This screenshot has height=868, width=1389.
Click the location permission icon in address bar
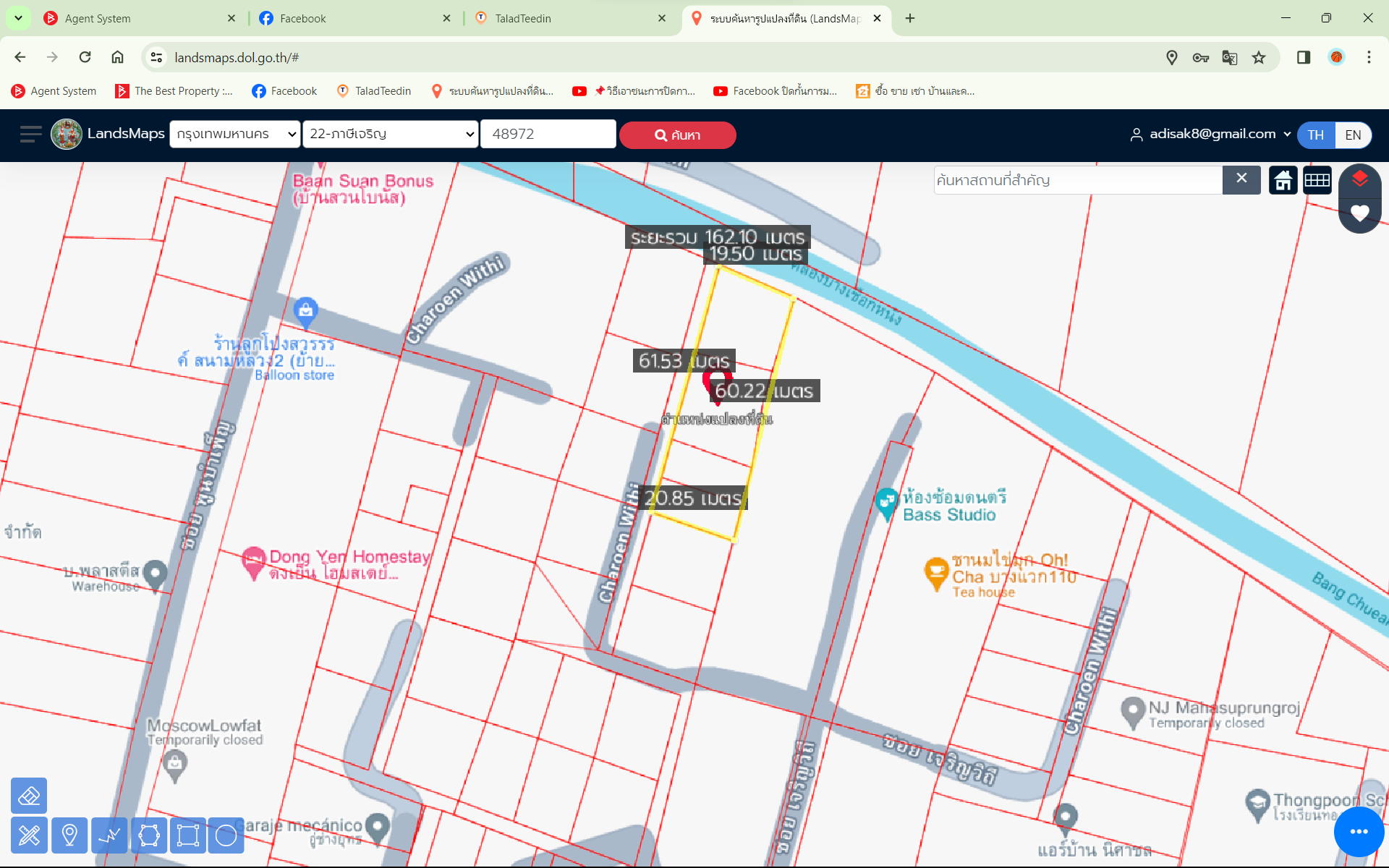1172,57
